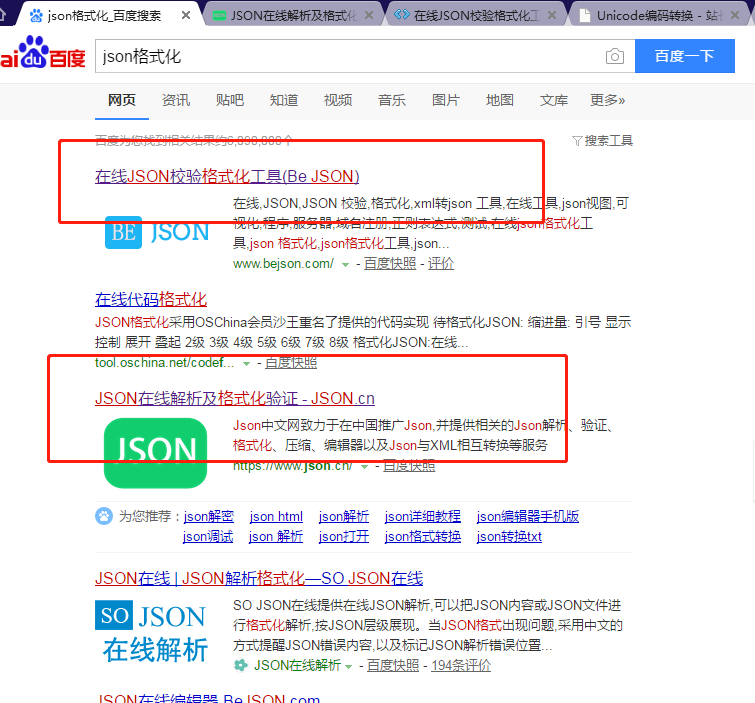
Task: Click the filter icon next to 搜索工具
Action: tap(577, 141)
